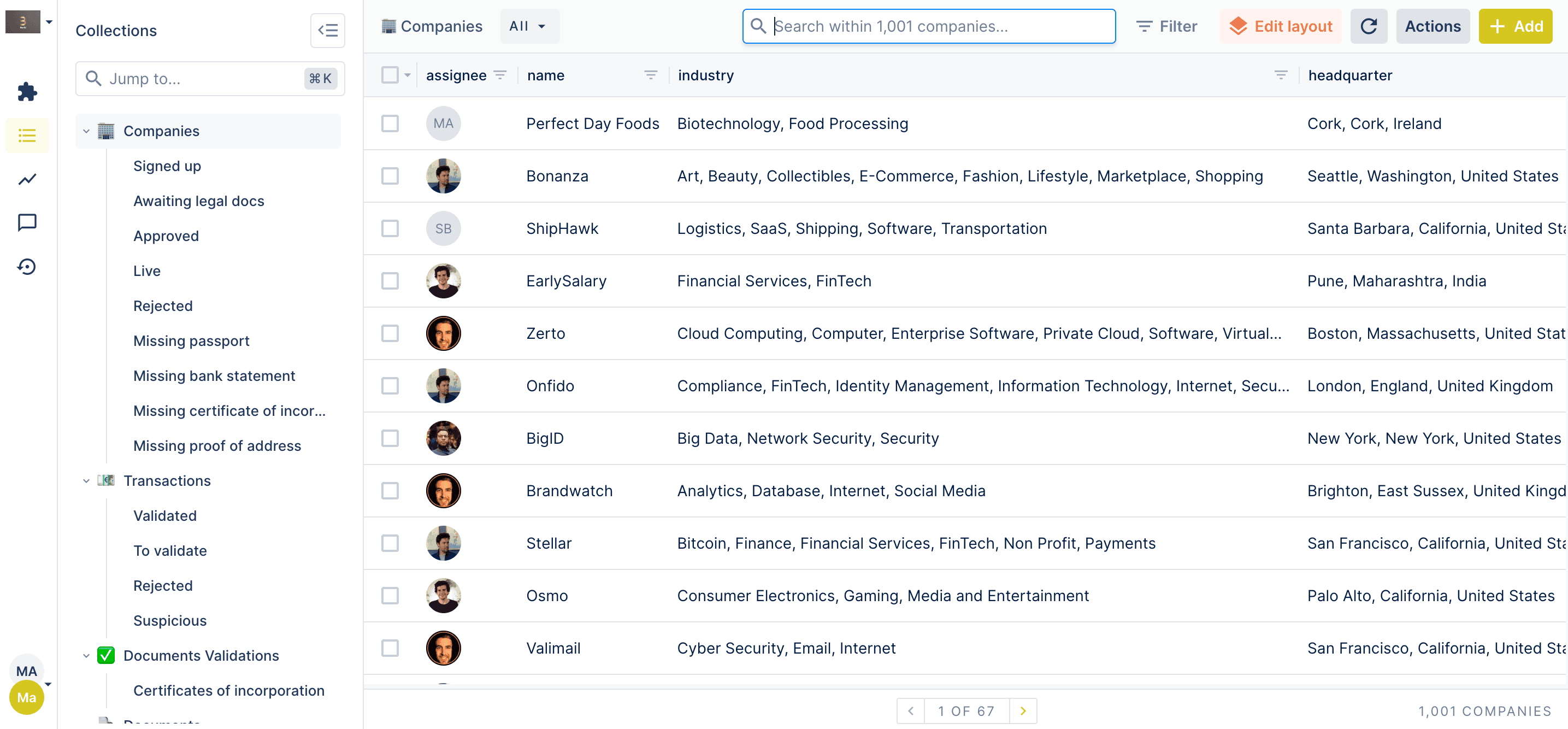Tick the checkbox for Zerto row
1568x729 pixels.
click(390, 334)
